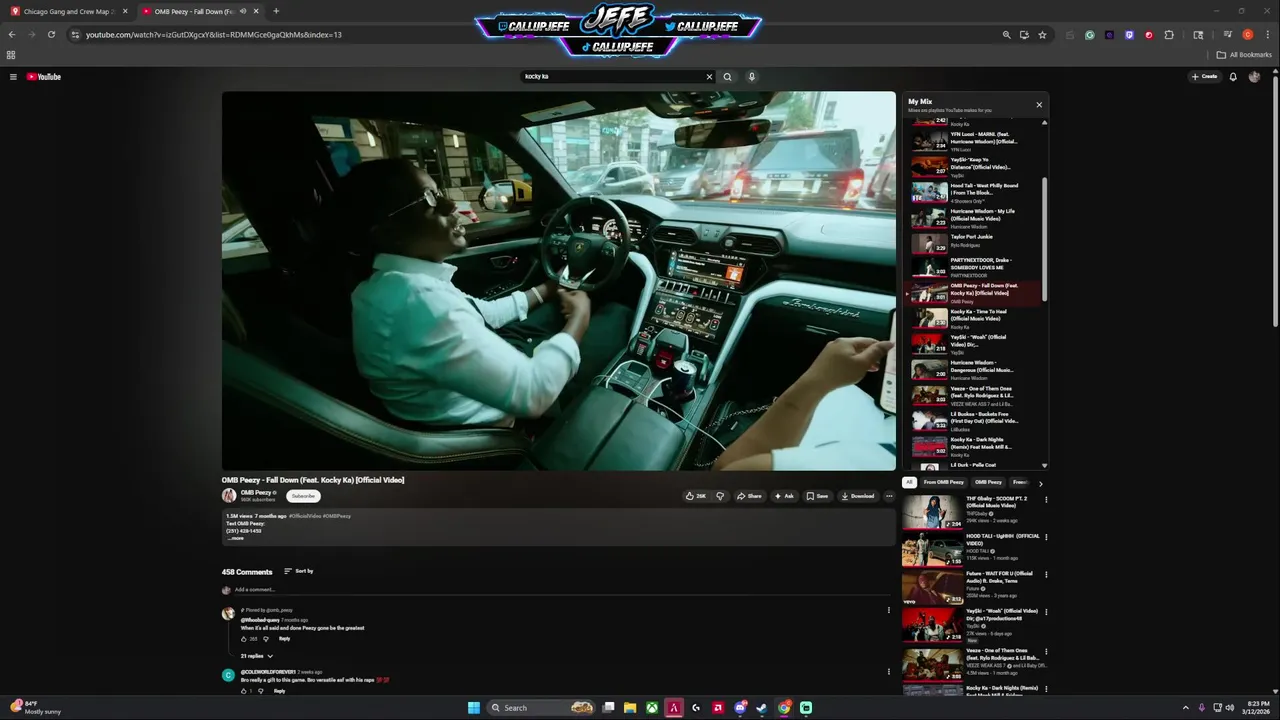
Task: Open the Sort by comments dropdown
Action: point(299,571)
